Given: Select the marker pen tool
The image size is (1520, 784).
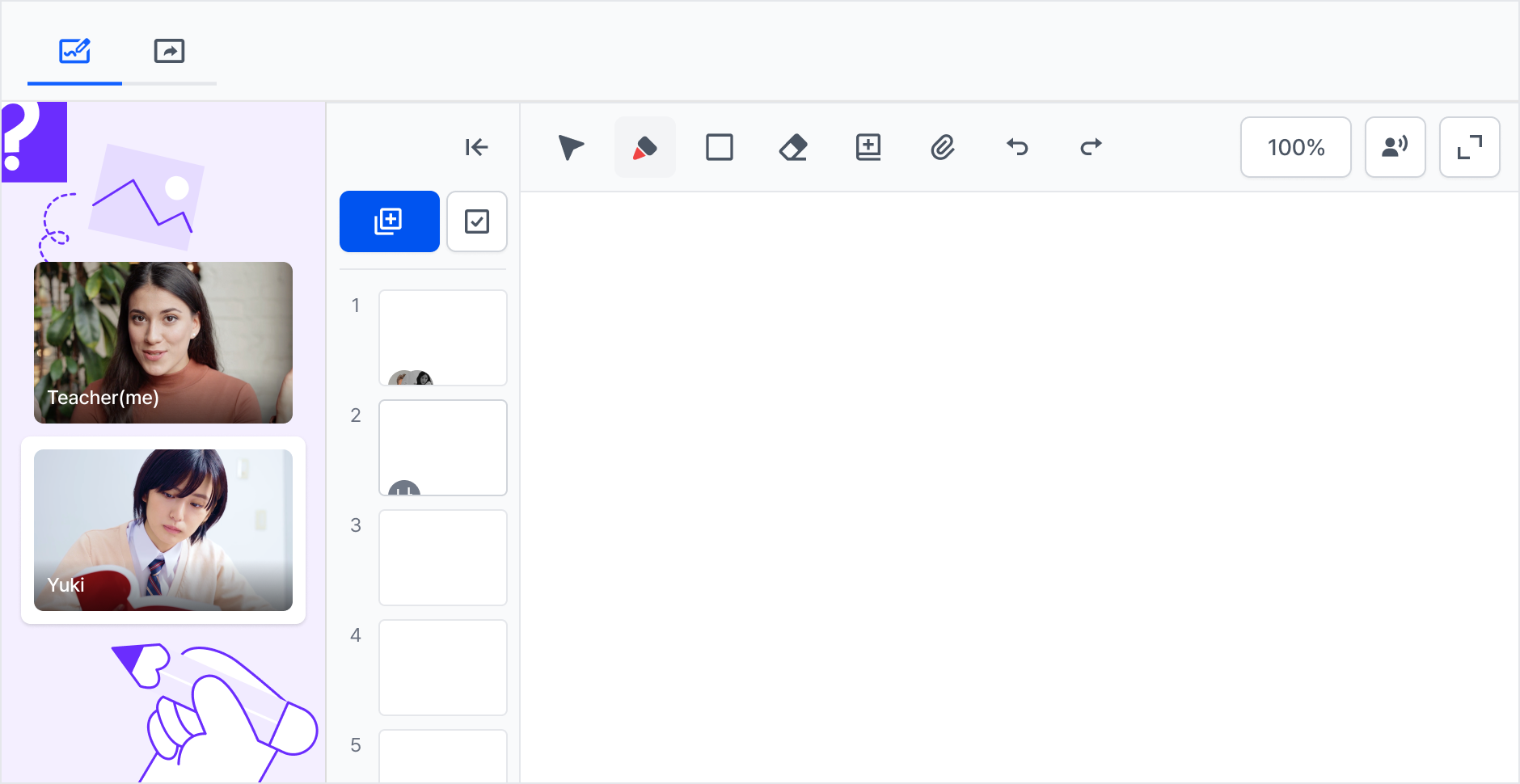Looking at the screenshot, I should (645, 147).
